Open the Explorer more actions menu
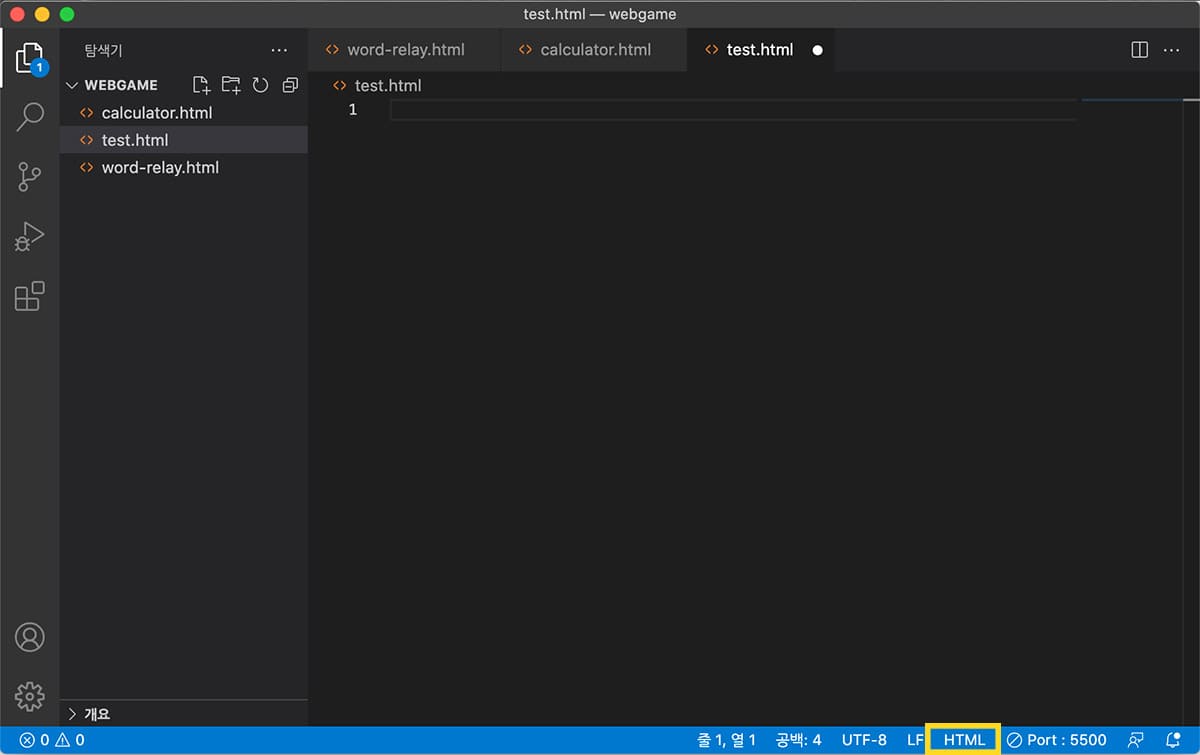 (x=279, y=49)
